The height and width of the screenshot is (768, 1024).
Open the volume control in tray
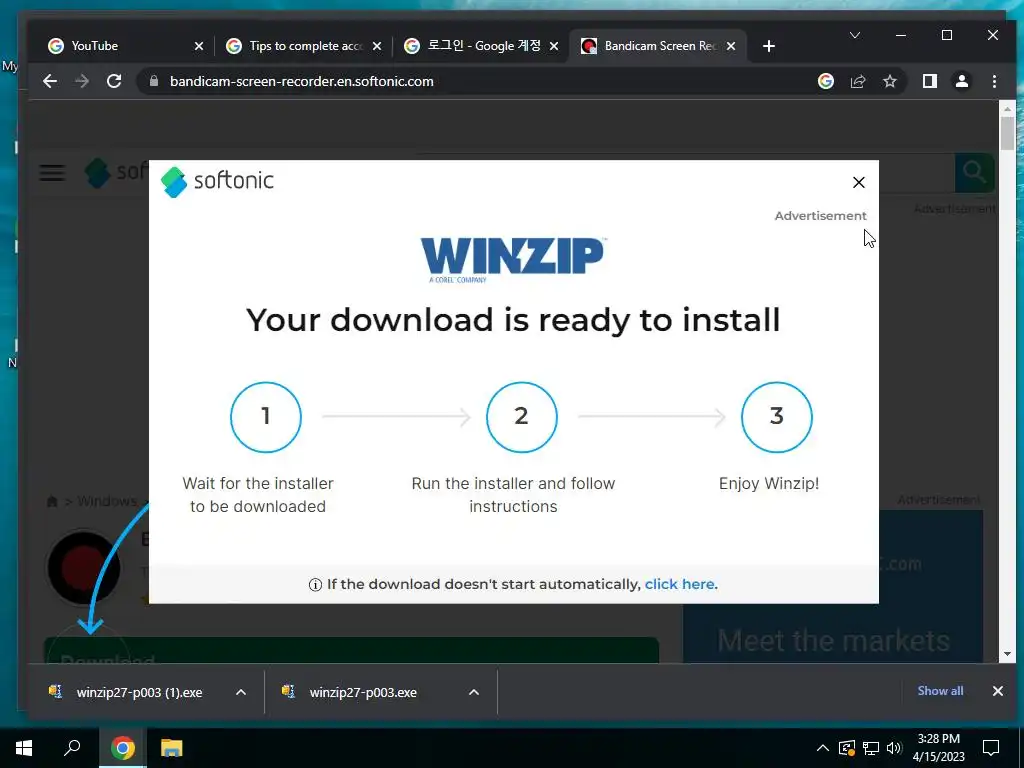tap(894, 748)
